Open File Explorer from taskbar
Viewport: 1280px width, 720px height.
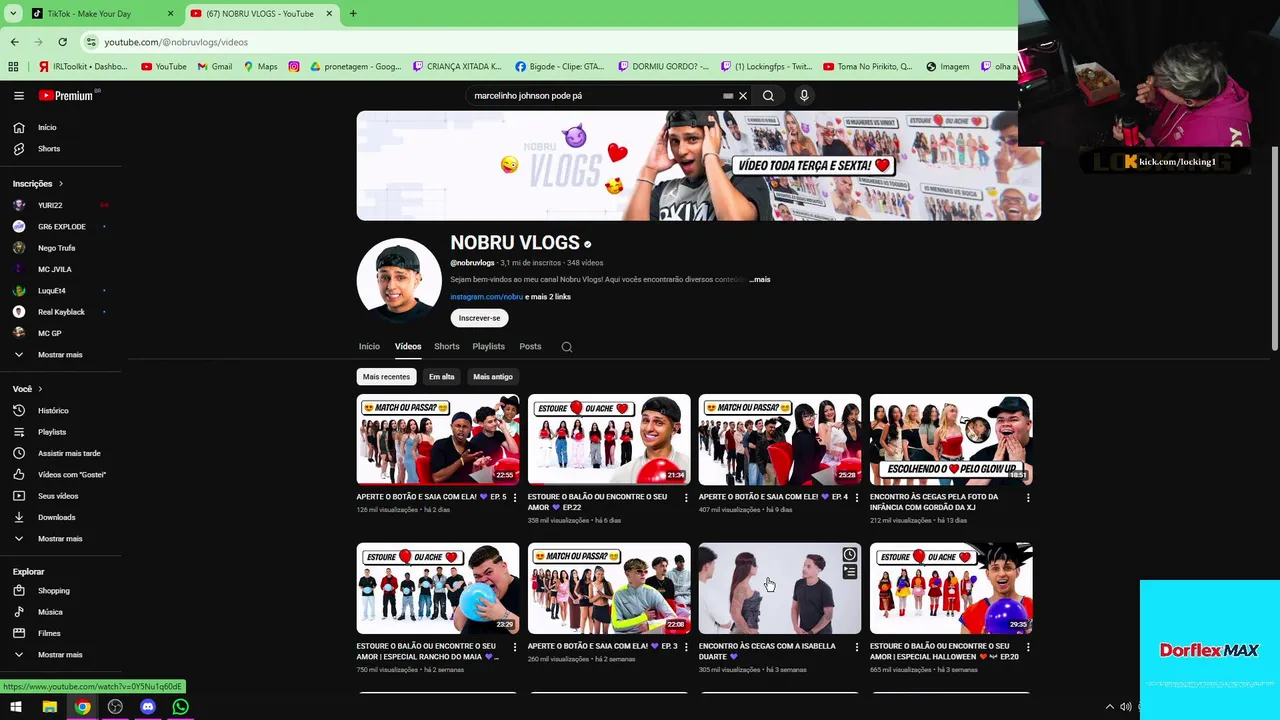[x=49, y=707]
